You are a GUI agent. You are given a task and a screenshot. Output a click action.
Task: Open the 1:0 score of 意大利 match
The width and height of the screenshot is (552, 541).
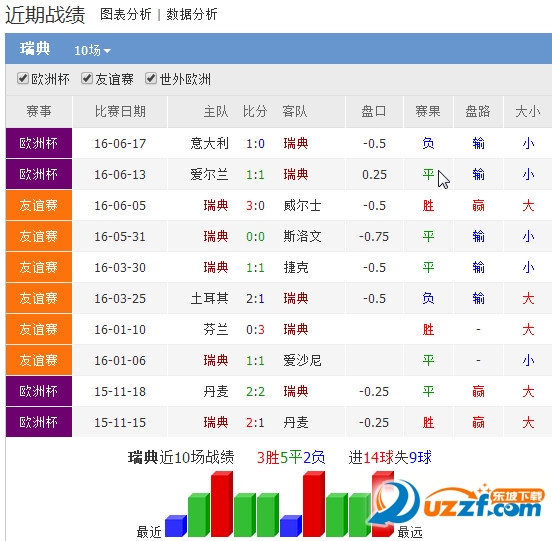(255, 143)
